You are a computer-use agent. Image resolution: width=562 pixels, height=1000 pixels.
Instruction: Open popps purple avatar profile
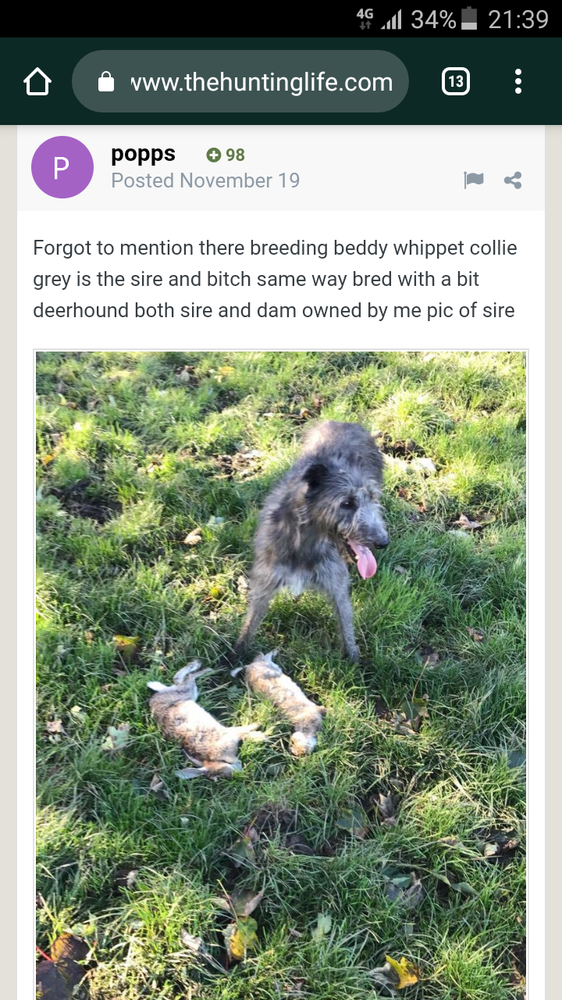[63, 167]
